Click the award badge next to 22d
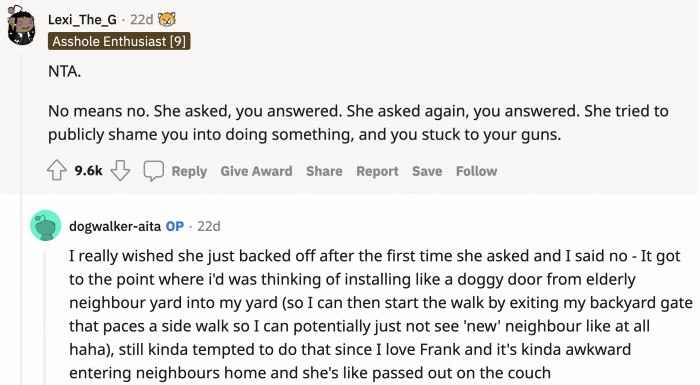Screen dimensions: 700x385 click(167, 19)
